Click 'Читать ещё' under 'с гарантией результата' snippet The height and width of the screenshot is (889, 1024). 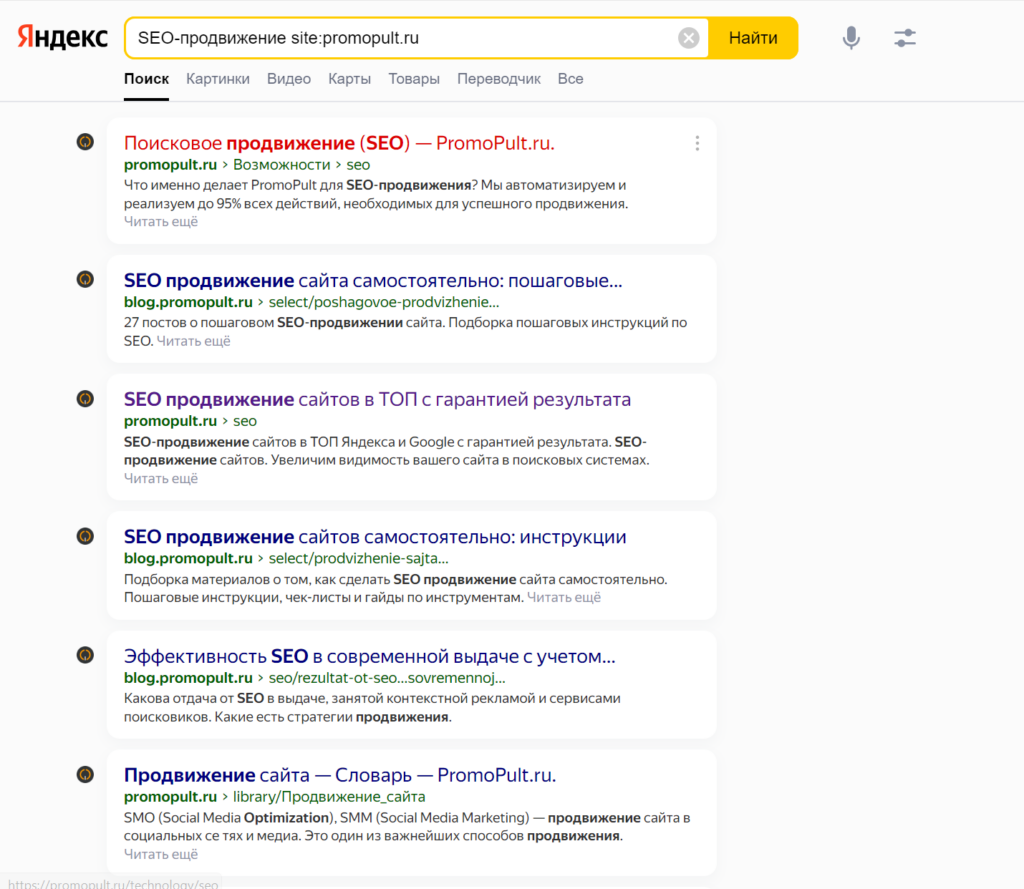coord(161,478)
